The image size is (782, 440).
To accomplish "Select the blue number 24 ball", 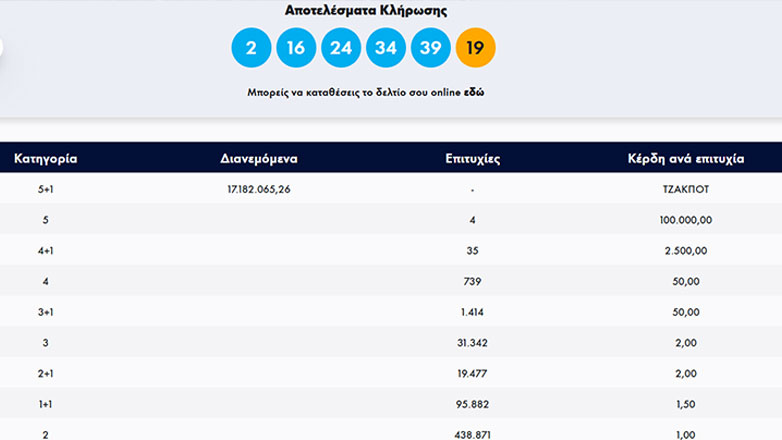I will (x=340, y=47).
